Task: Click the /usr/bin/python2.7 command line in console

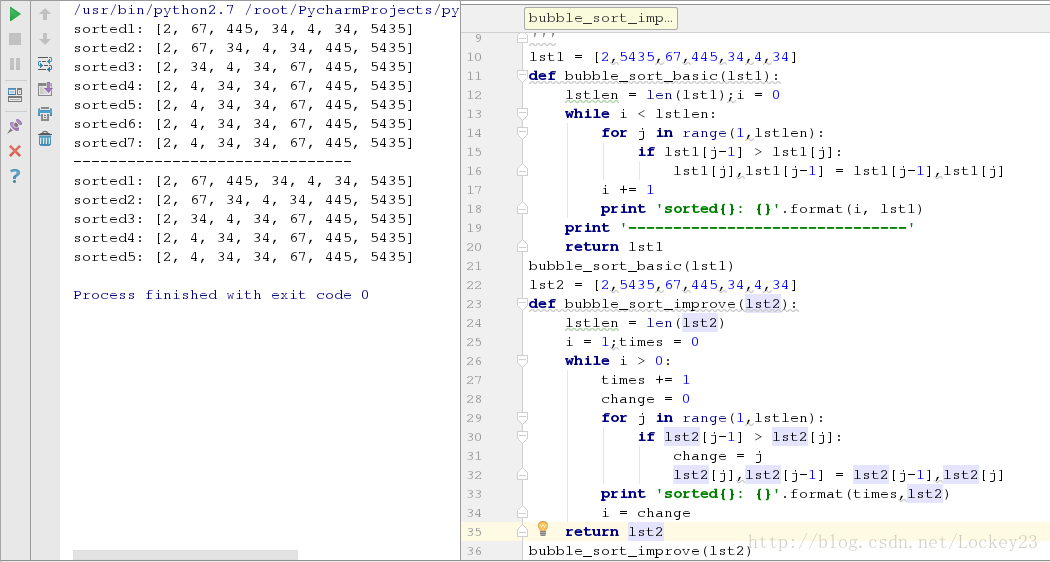Action: [266, 10]
